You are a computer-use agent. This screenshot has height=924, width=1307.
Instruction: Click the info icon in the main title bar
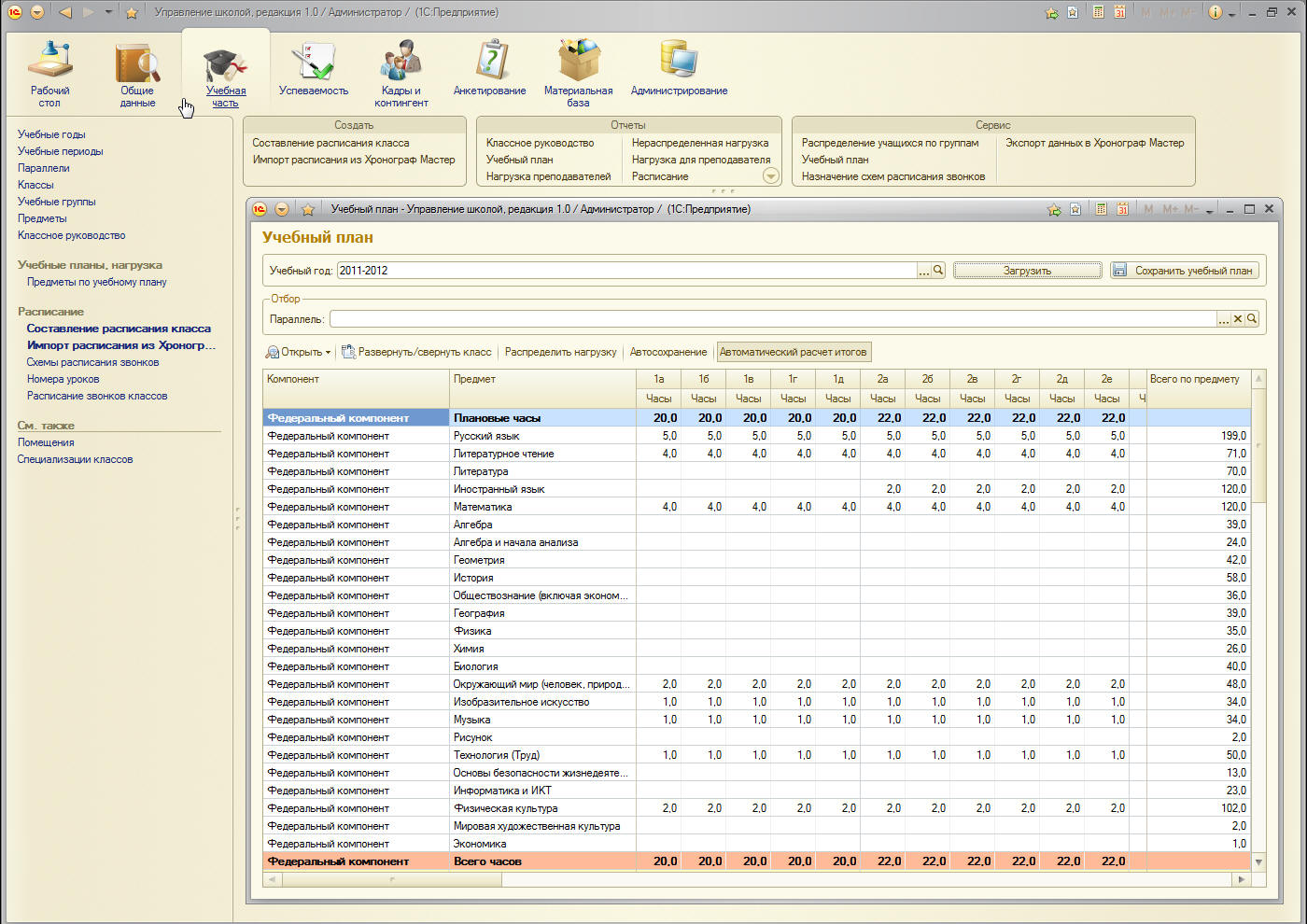tap(1215, 12)
